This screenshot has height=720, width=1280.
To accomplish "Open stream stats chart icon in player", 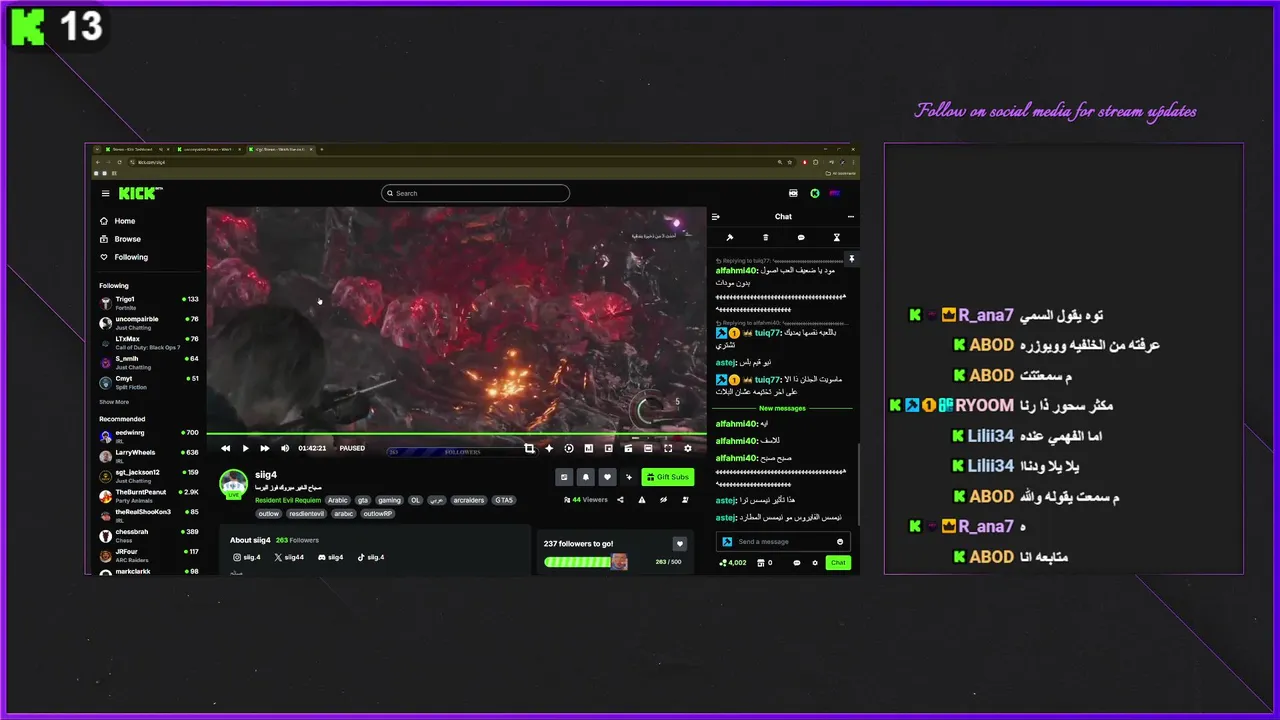I will coord(589,449).
